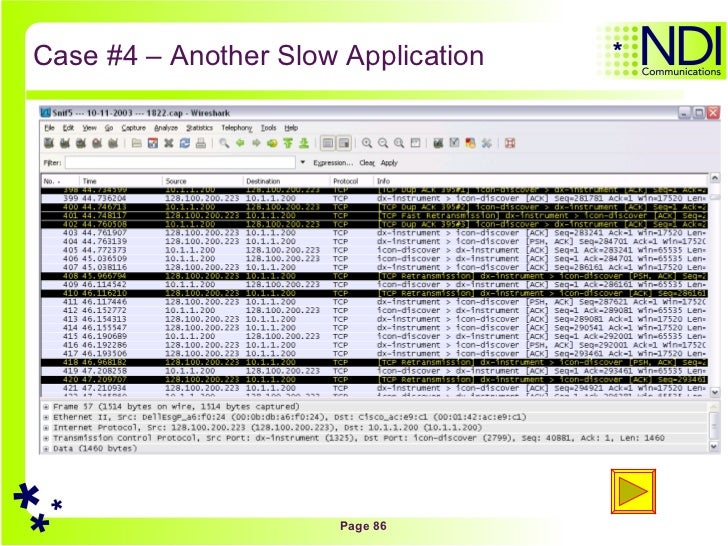Image resolution: width=728 pixels, height=546 pixels.
Task: Reset zoom to normal size icon
Action: [x=399, y=143]
